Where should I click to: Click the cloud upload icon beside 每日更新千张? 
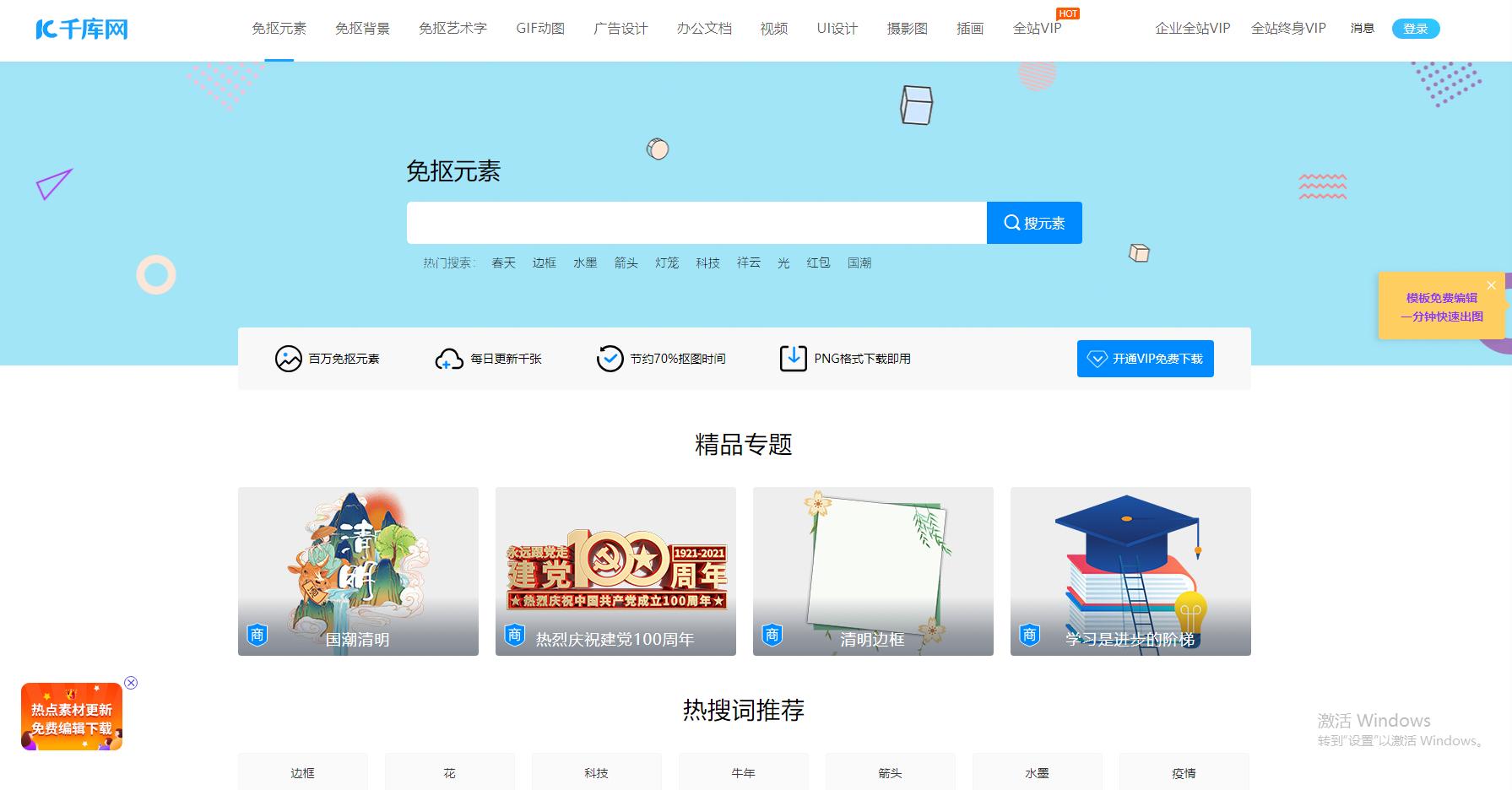[446, 358]
